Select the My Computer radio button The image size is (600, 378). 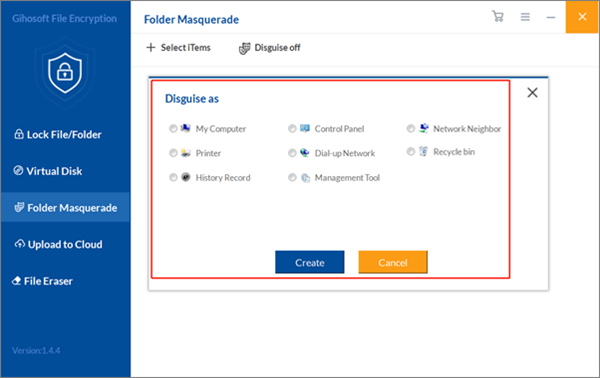[x=173, y=129]
